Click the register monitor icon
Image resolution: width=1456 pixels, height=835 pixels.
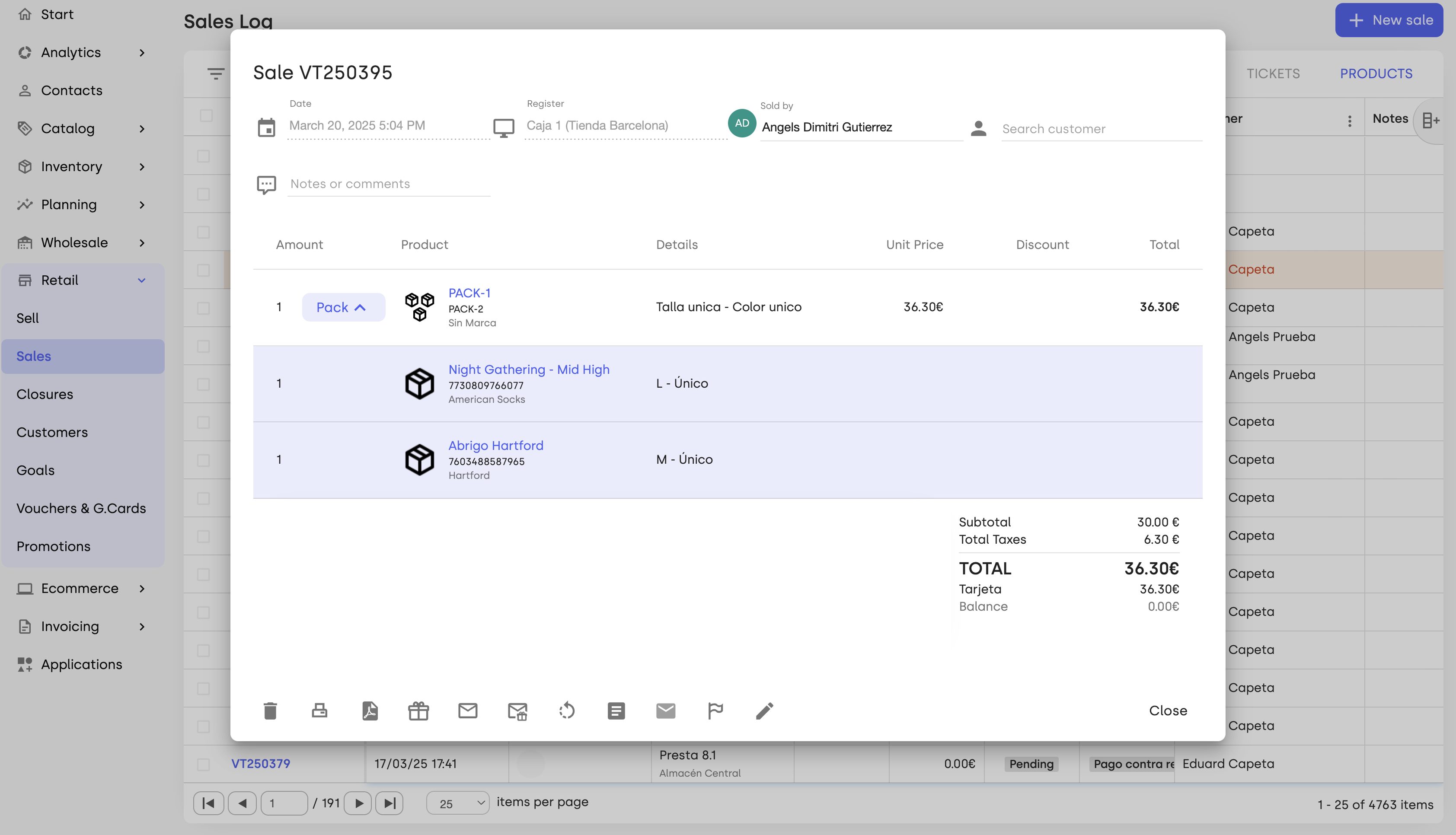504,127
